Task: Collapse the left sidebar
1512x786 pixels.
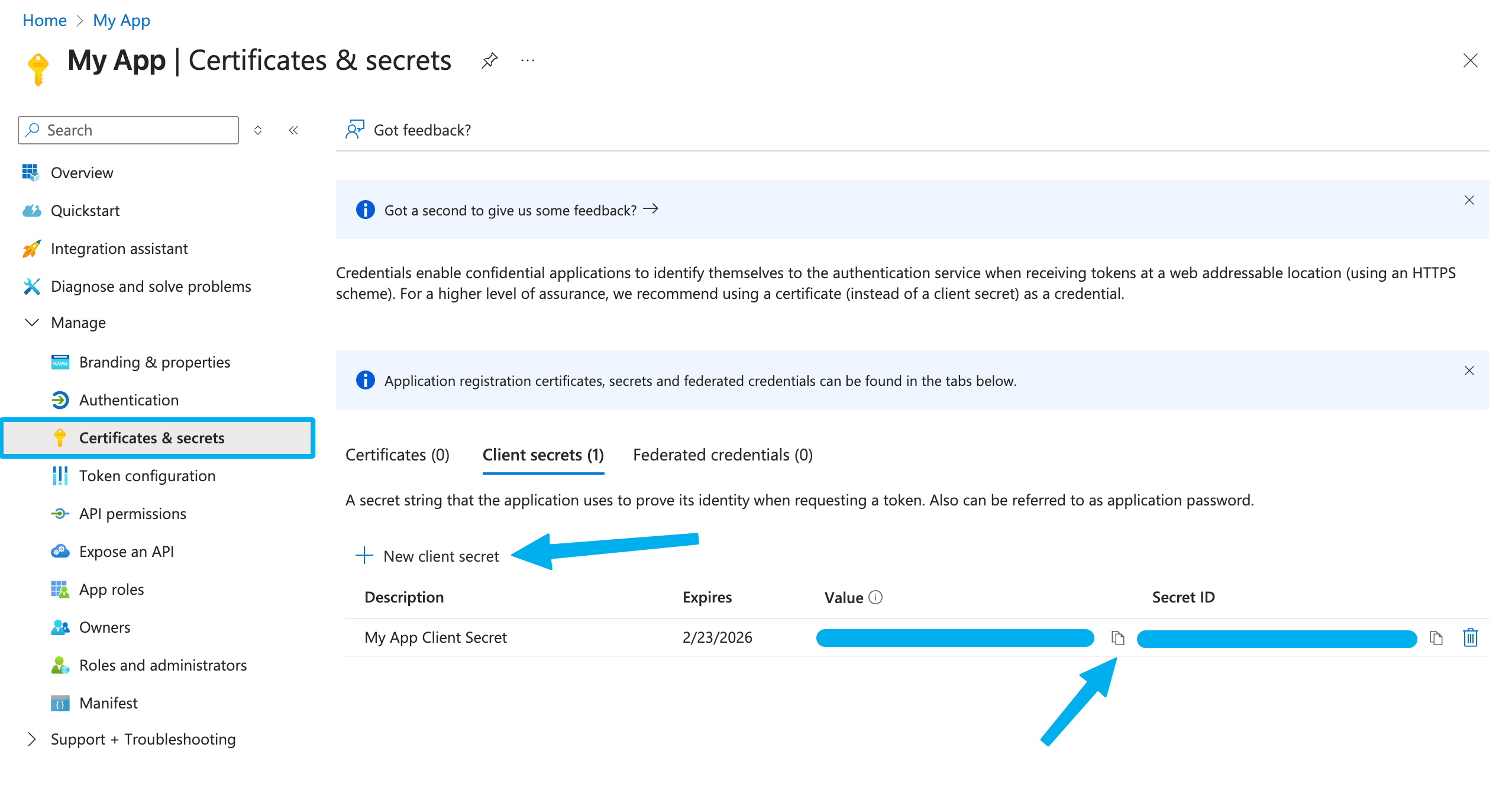Action: 294,130
